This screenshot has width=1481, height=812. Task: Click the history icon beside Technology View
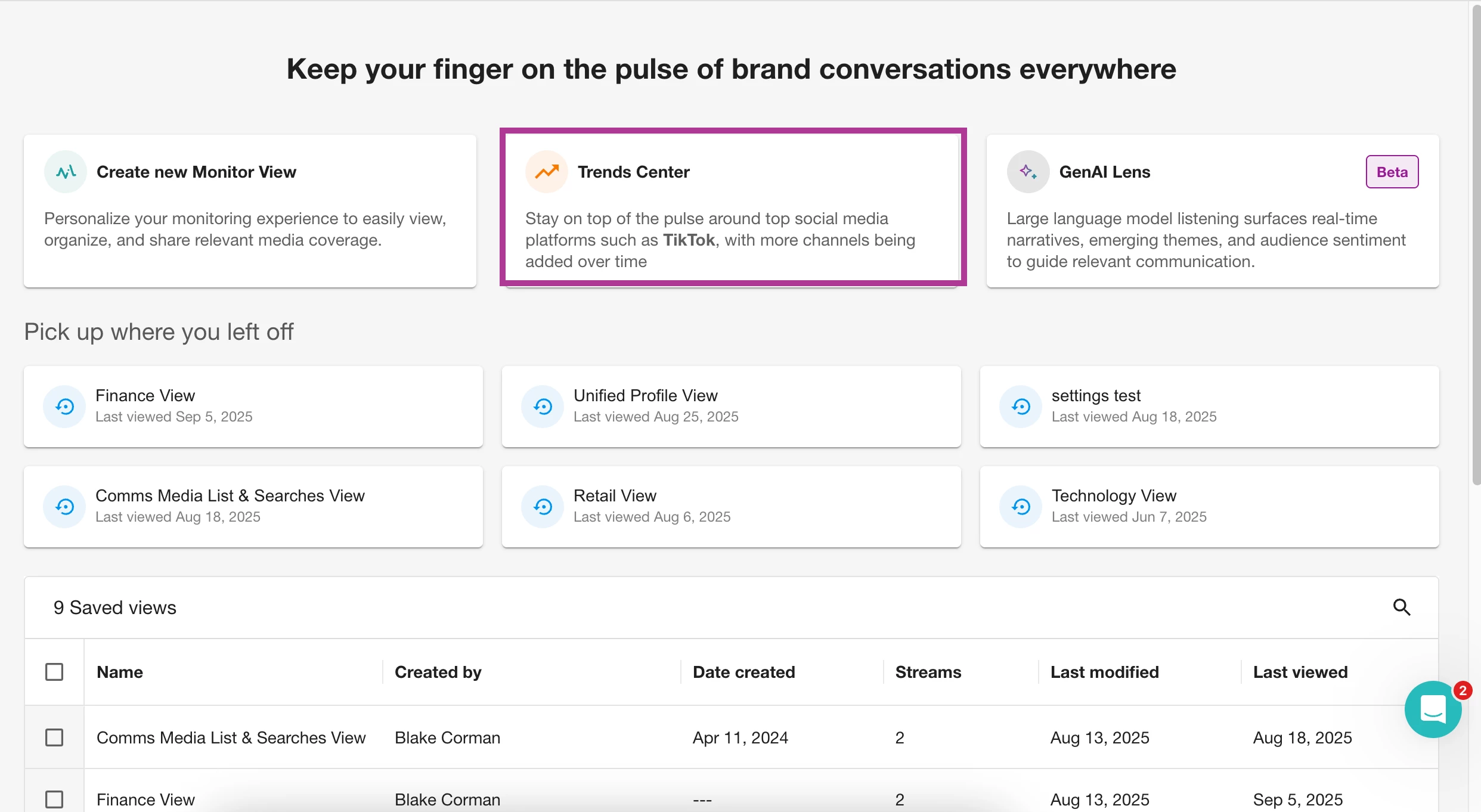1021,507
